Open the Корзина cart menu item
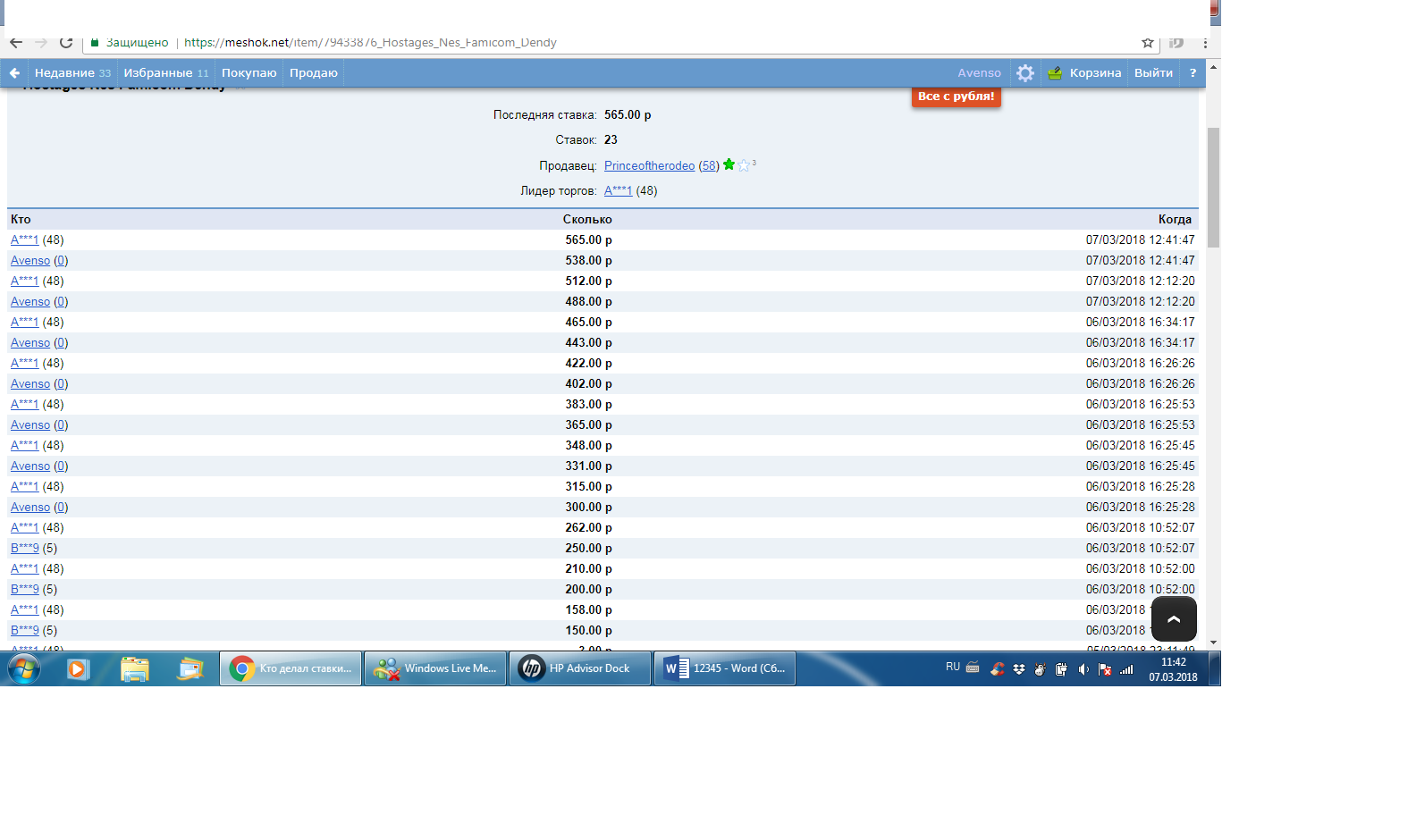The image size is (1416, 840). click(x=1095, y=73)
